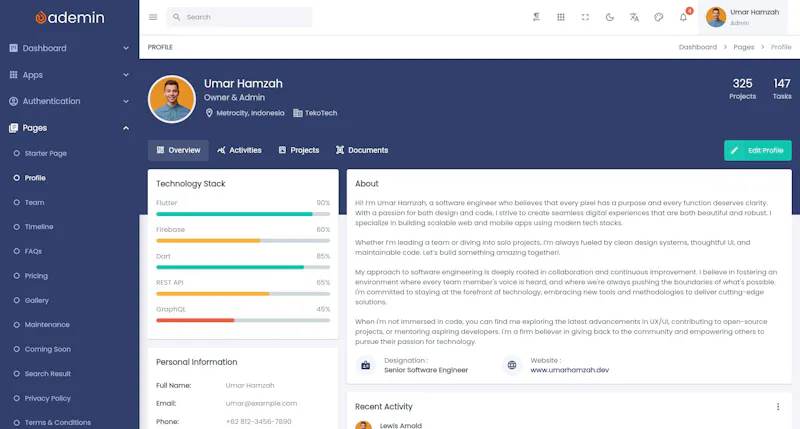Open Timeline page in sidebar
The width and height of the screenshot is (800, 429).
click(x=39, y=227)
